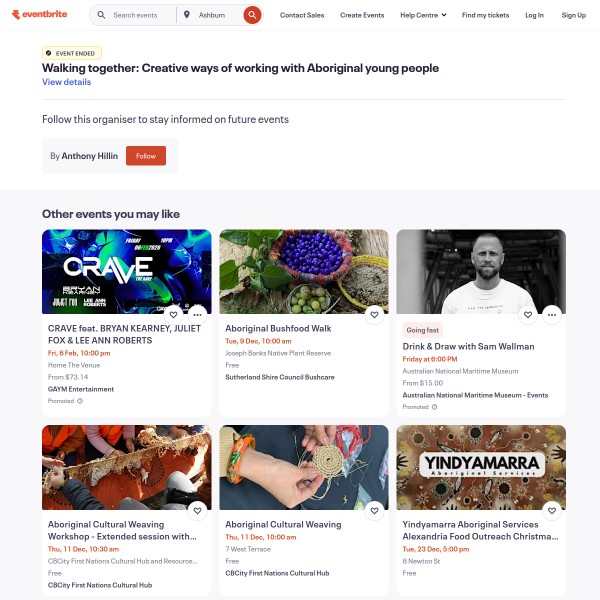Screen dimensions: 600x600
Task: Open more options on the CRAVE card
Action: point(197,315)
